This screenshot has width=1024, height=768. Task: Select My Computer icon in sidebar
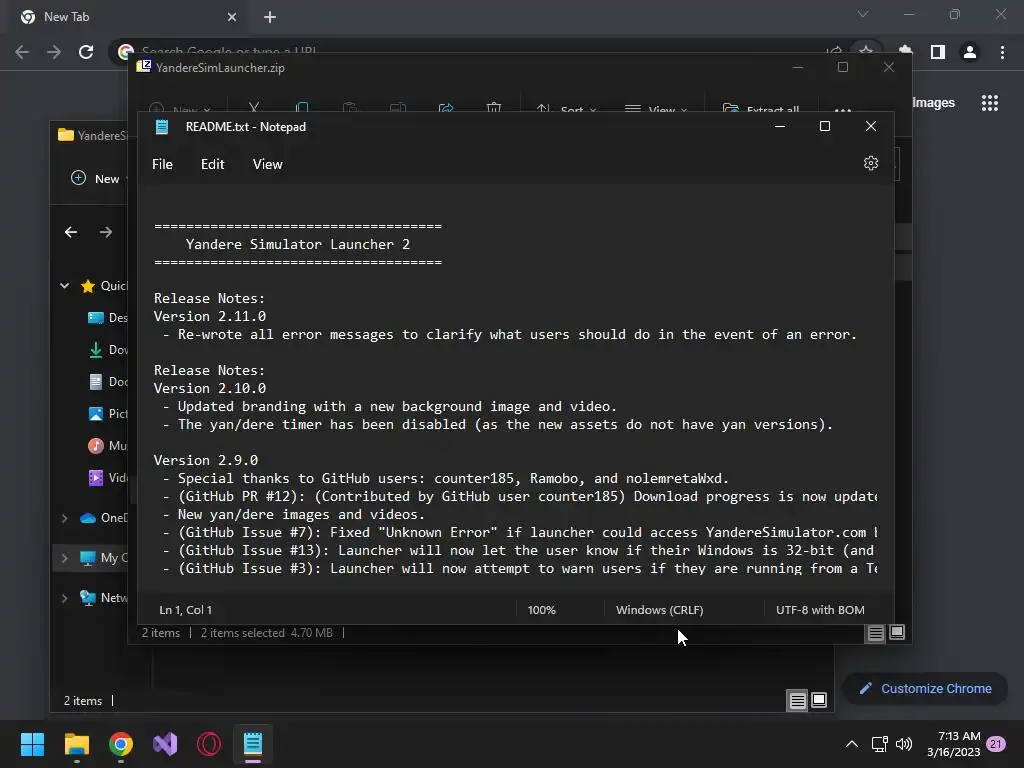[88, 559]
